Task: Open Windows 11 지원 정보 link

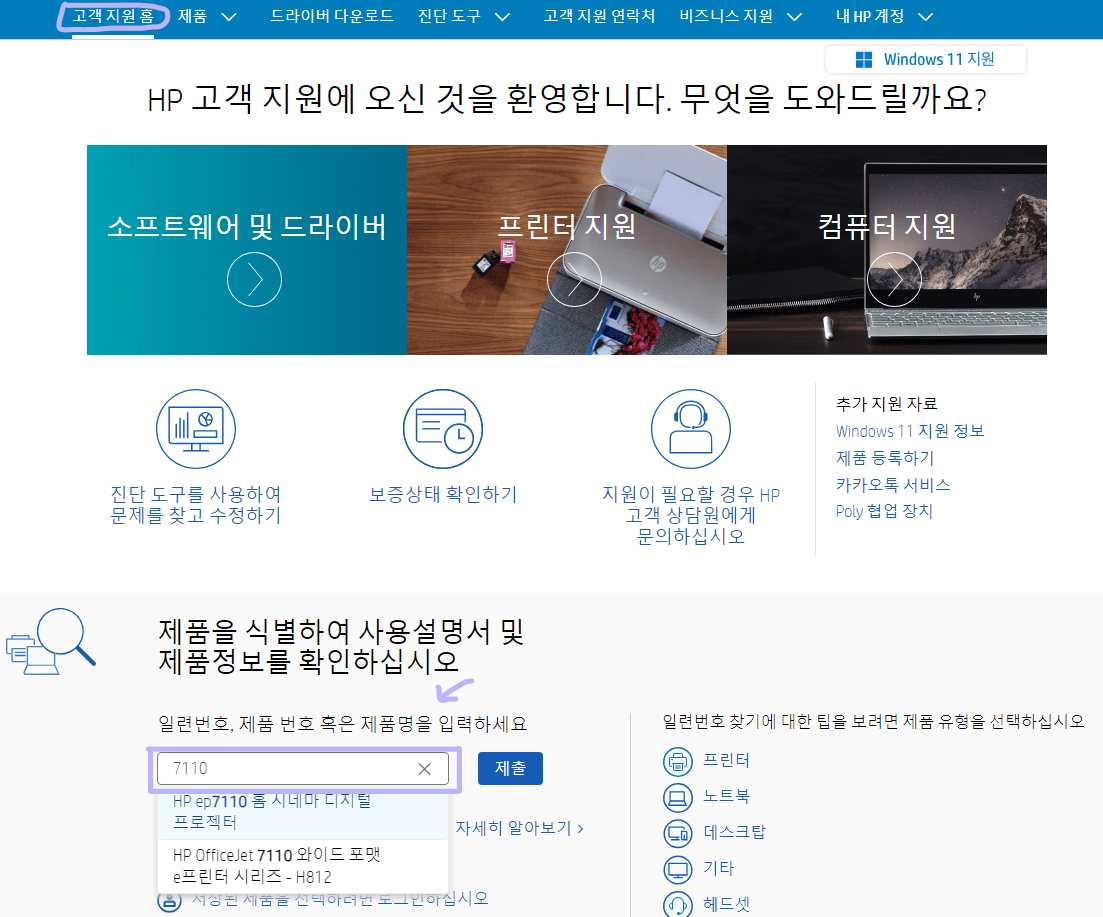Action: click(x=910, y=431)
